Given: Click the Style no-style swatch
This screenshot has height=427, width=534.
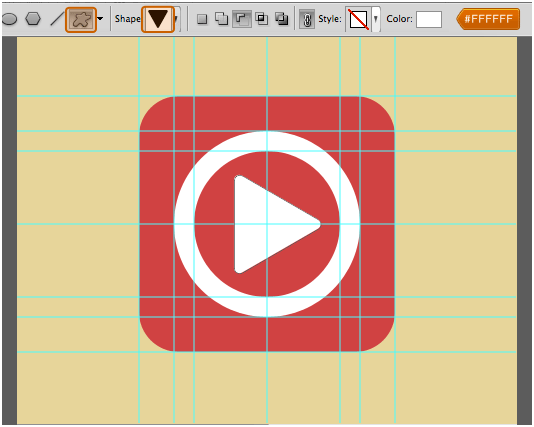Looking at the screenshot, I should (x=358, y=19).
